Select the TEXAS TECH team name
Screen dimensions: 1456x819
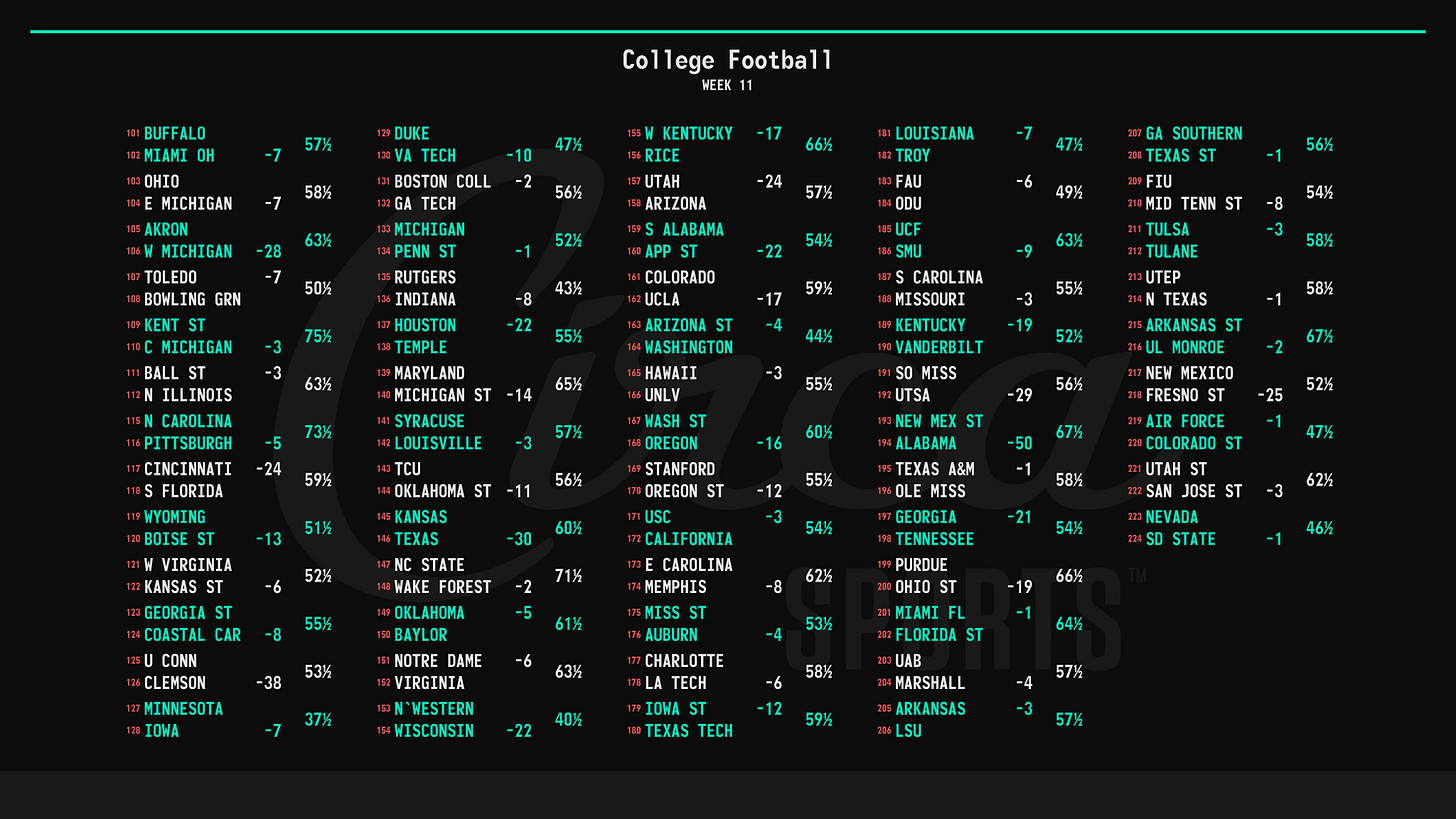pos(689,731)
